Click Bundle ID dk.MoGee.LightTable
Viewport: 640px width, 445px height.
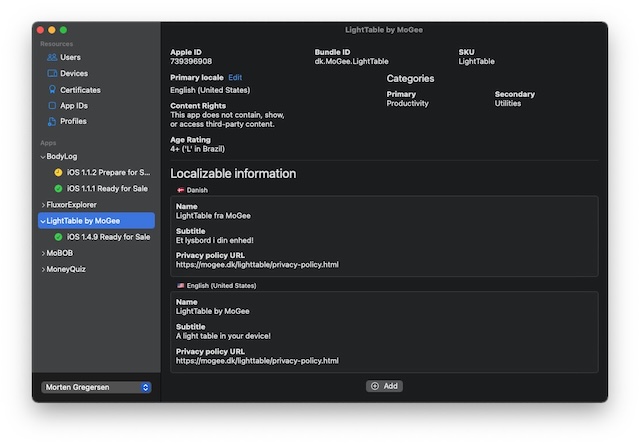point(351,62)
